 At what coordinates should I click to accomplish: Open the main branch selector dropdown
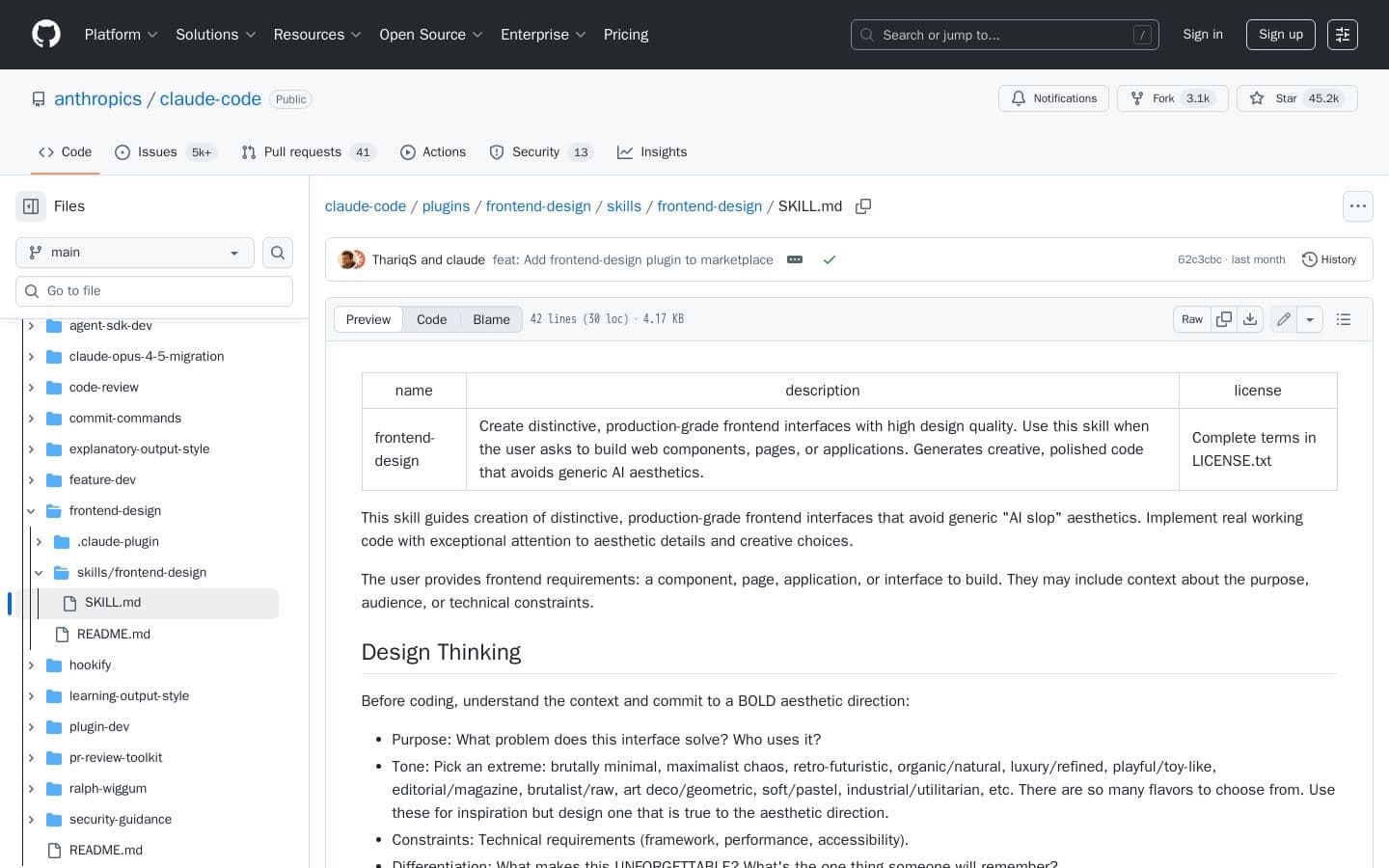pos(134,252)
